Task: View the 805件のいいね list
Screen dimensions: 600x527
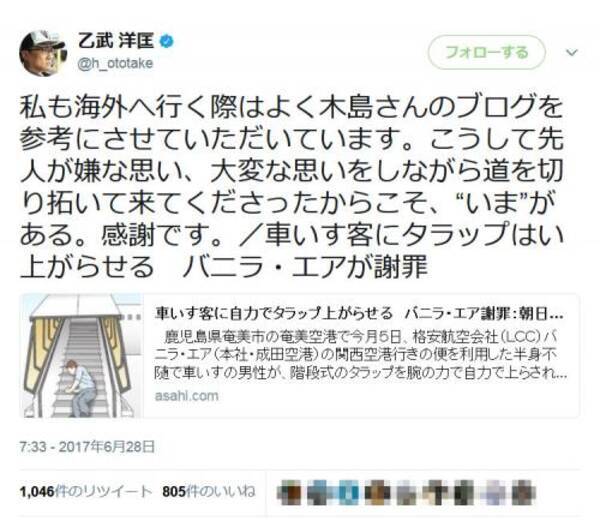Action: click(209, 491)
